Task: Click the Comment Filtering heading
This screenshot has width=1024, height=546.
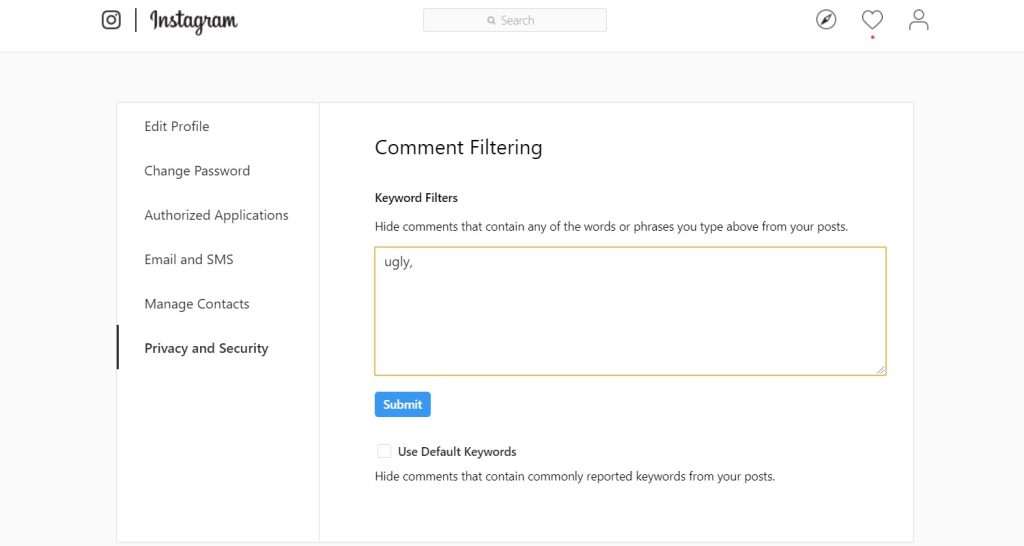Action: click(x=458, y=148)
